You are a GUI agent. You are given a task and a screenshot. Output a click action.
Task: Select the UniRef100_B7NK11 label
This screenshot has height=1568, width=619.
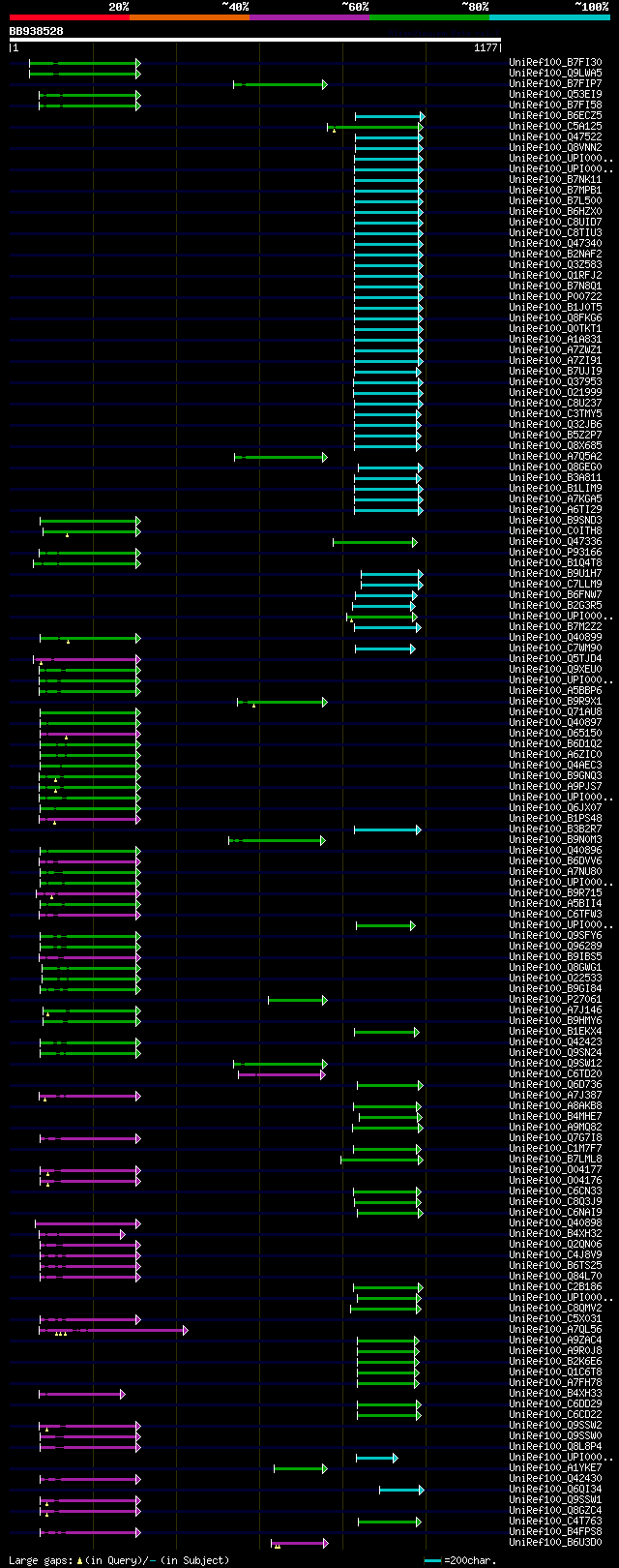555,180
